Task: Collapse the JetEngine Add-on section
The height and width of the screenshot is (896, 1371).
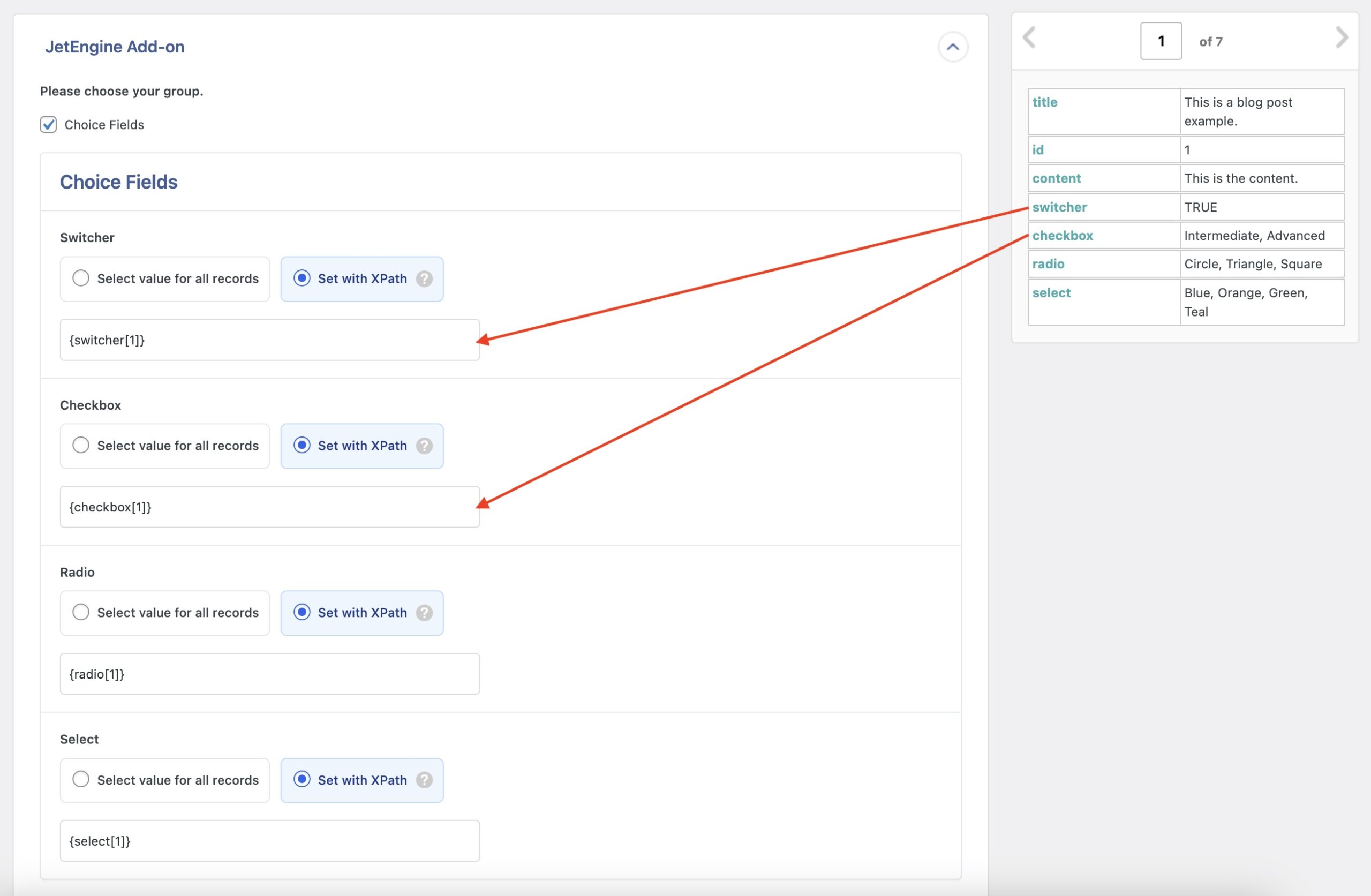Action: [x=953, y=47]
